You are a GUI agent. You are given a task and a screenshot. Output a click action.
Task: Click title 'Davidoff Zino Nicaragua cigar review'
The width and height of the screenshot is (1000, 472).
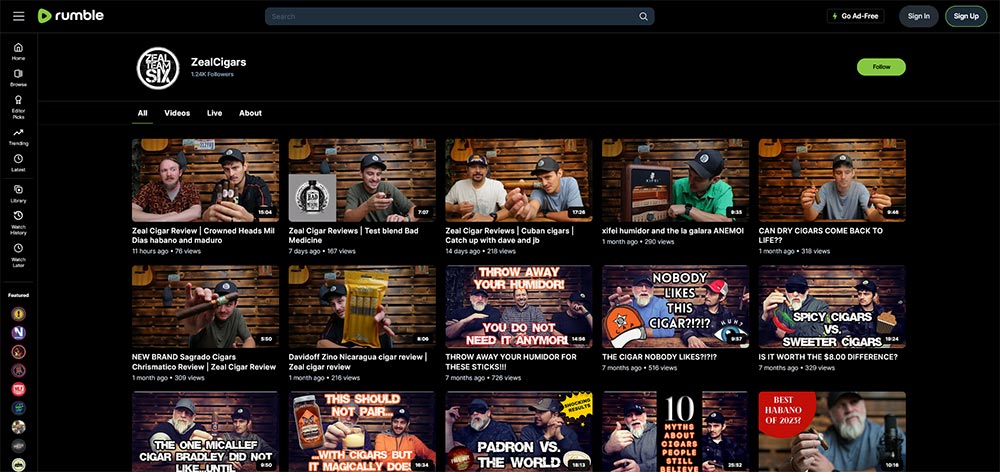(x=358, y=362)
